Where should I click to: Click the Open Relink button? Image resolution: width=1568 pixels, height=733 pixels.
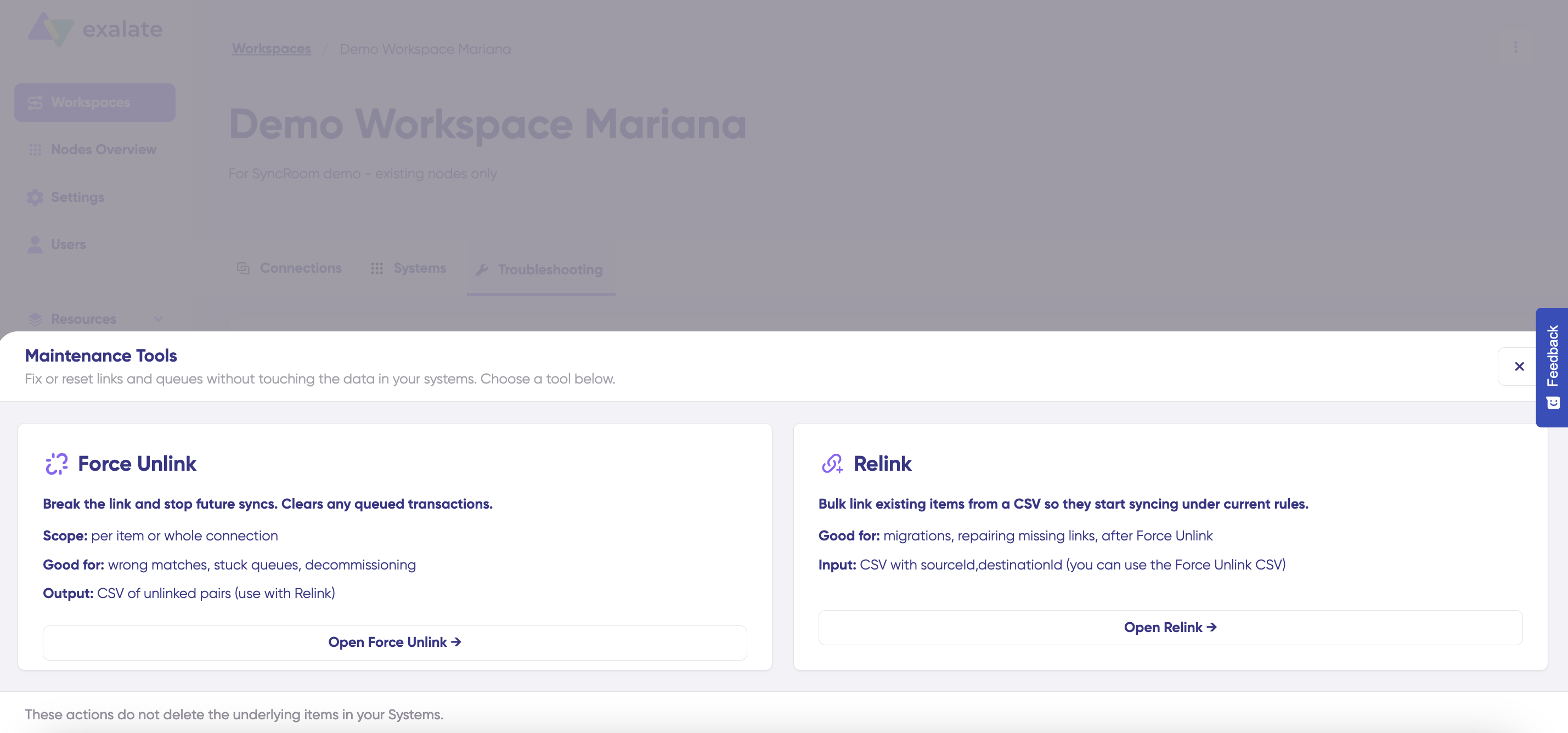pos(1169,628)
